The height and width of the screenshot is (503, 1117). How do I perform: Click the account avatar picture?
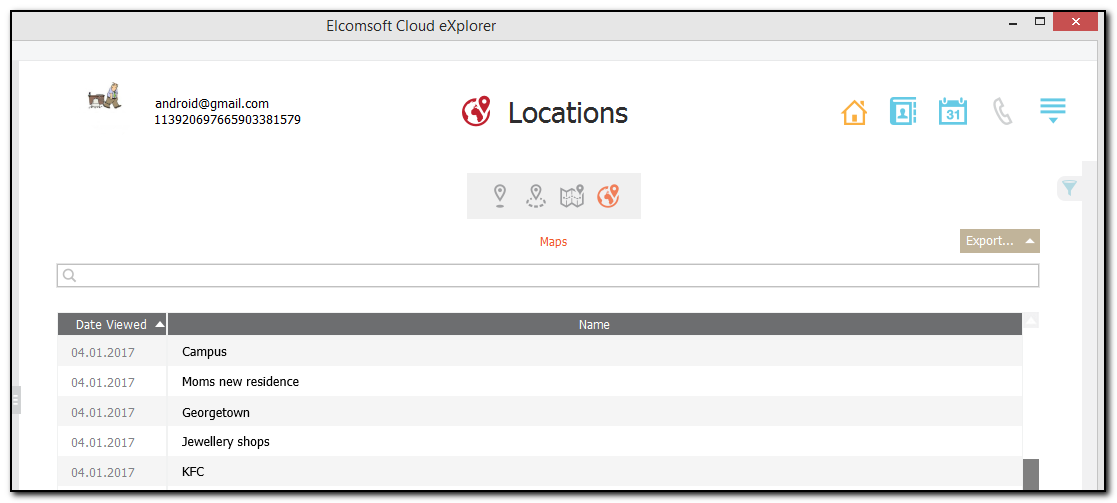[105, 96]
